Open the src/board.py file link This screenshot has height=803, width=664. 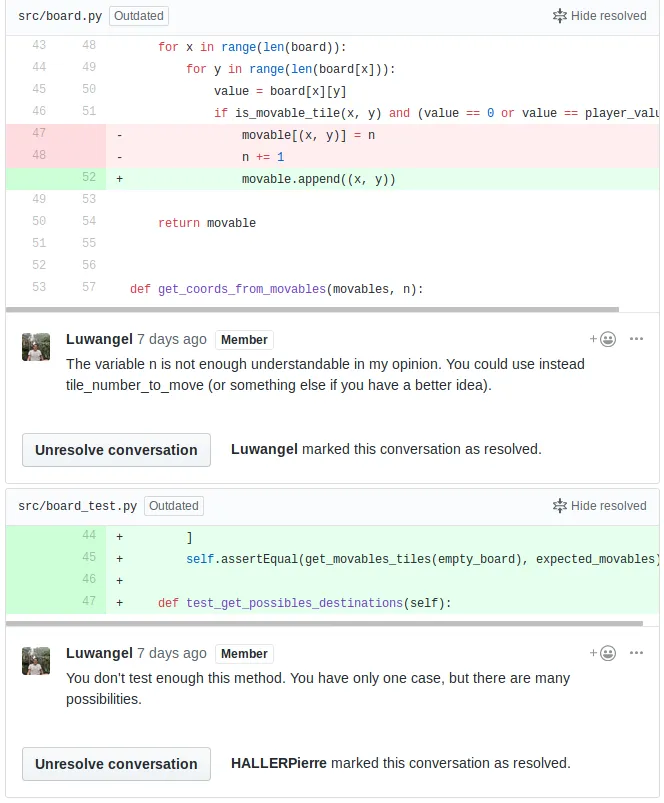coord(58,16)
